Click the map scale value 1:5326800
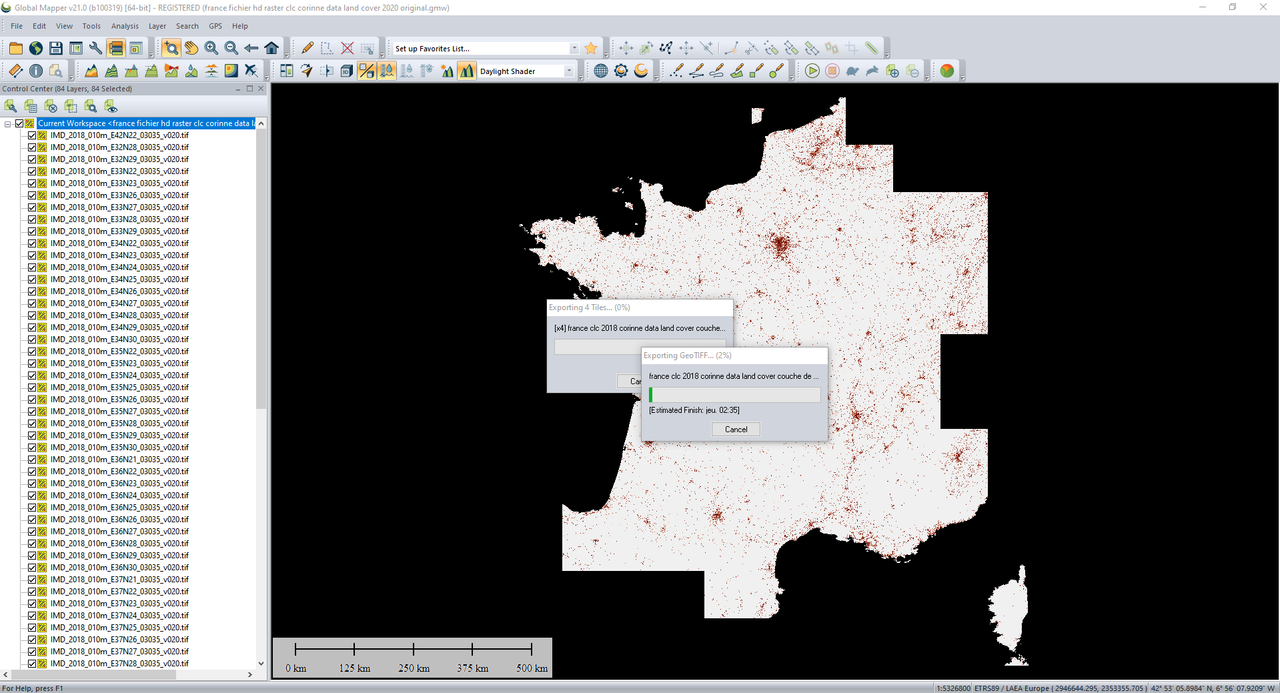The height and width of the screenshot is (693, 1280). 954,688
